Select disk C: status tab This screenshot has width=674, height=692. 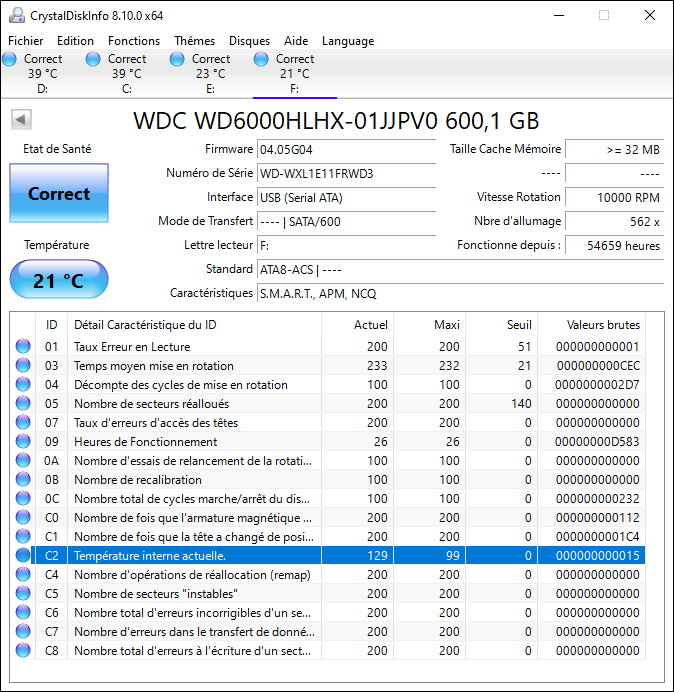[127, 74]
